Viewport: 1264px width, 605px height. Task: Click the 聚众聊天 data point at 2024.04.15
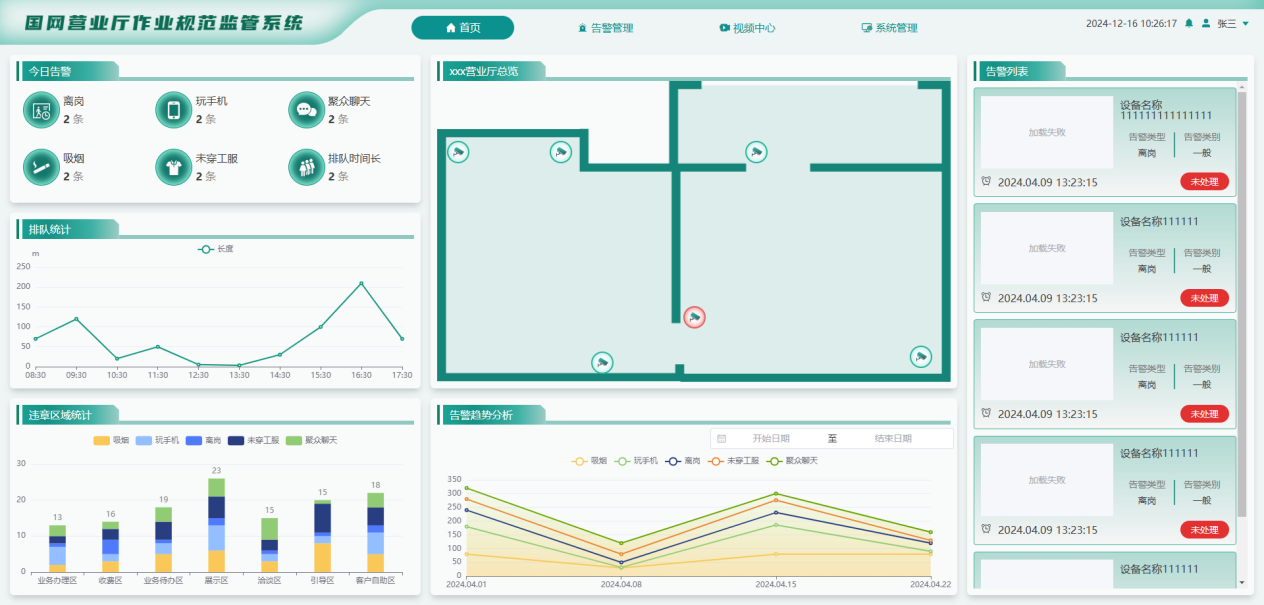click(x=776, y=494)
